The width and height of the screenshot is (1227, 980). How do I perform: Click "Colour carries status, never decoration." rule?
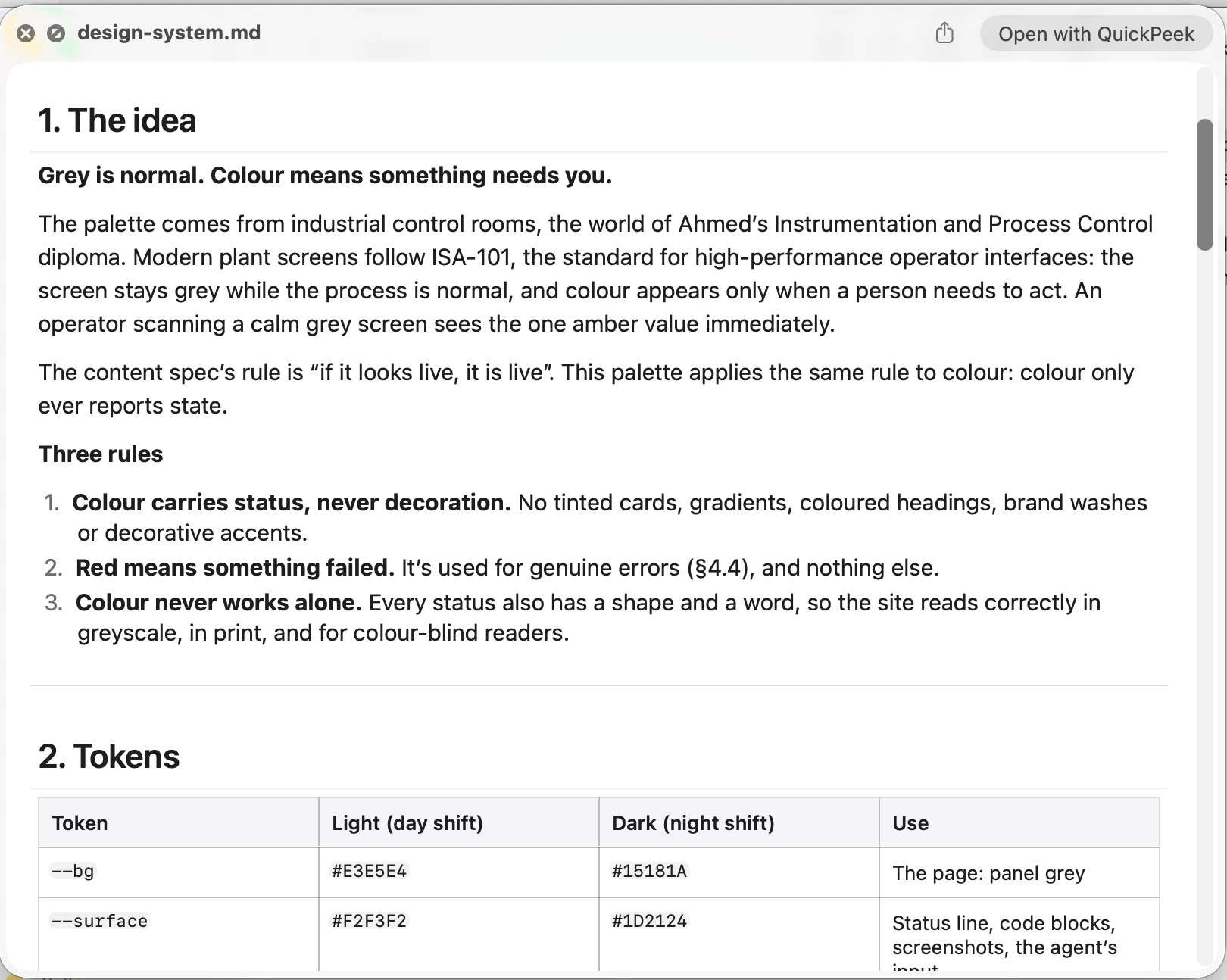pyautogui.click(x=292, y=503)
